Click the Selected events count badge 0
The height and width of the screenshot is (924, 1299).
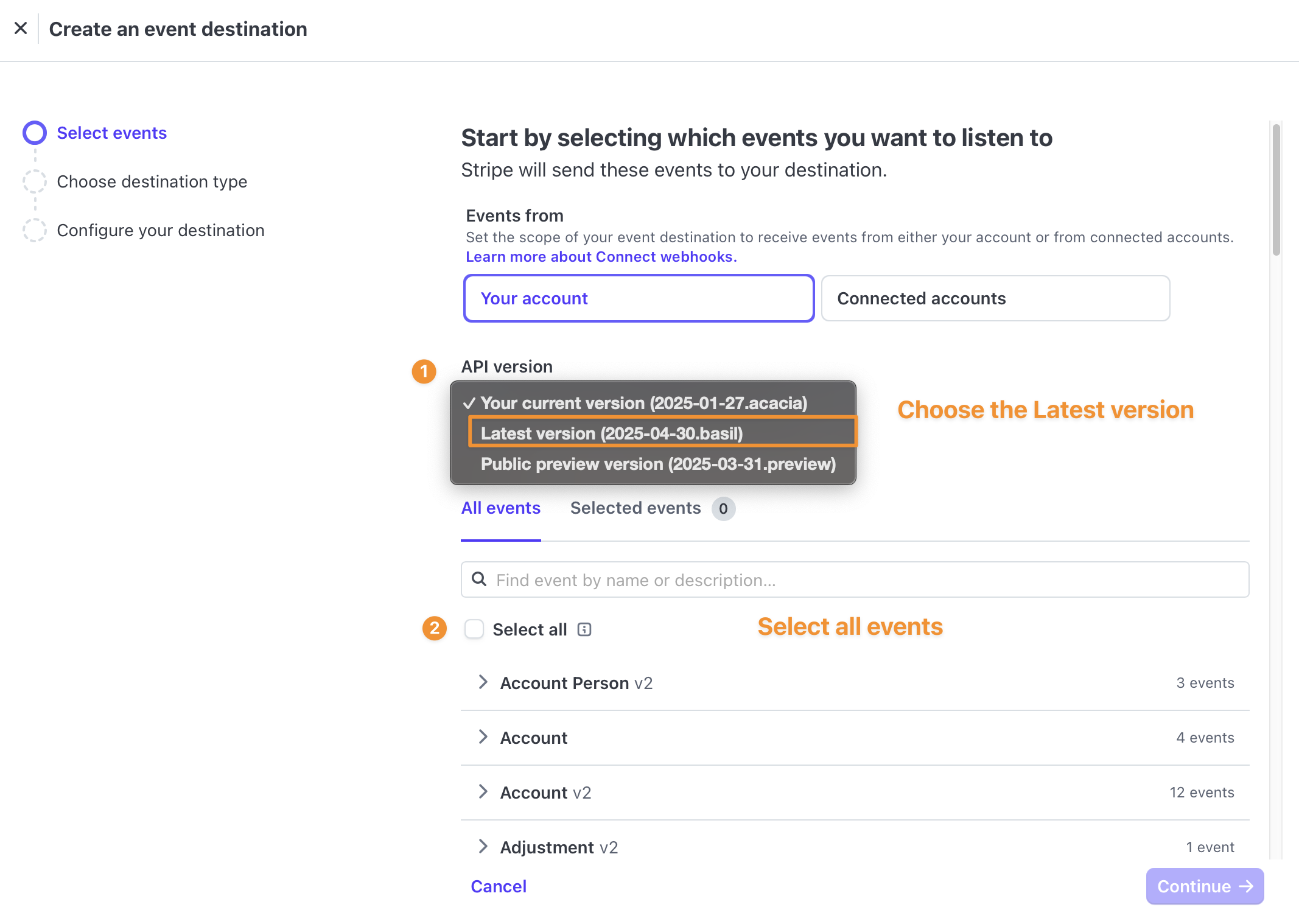coord(723,509)
